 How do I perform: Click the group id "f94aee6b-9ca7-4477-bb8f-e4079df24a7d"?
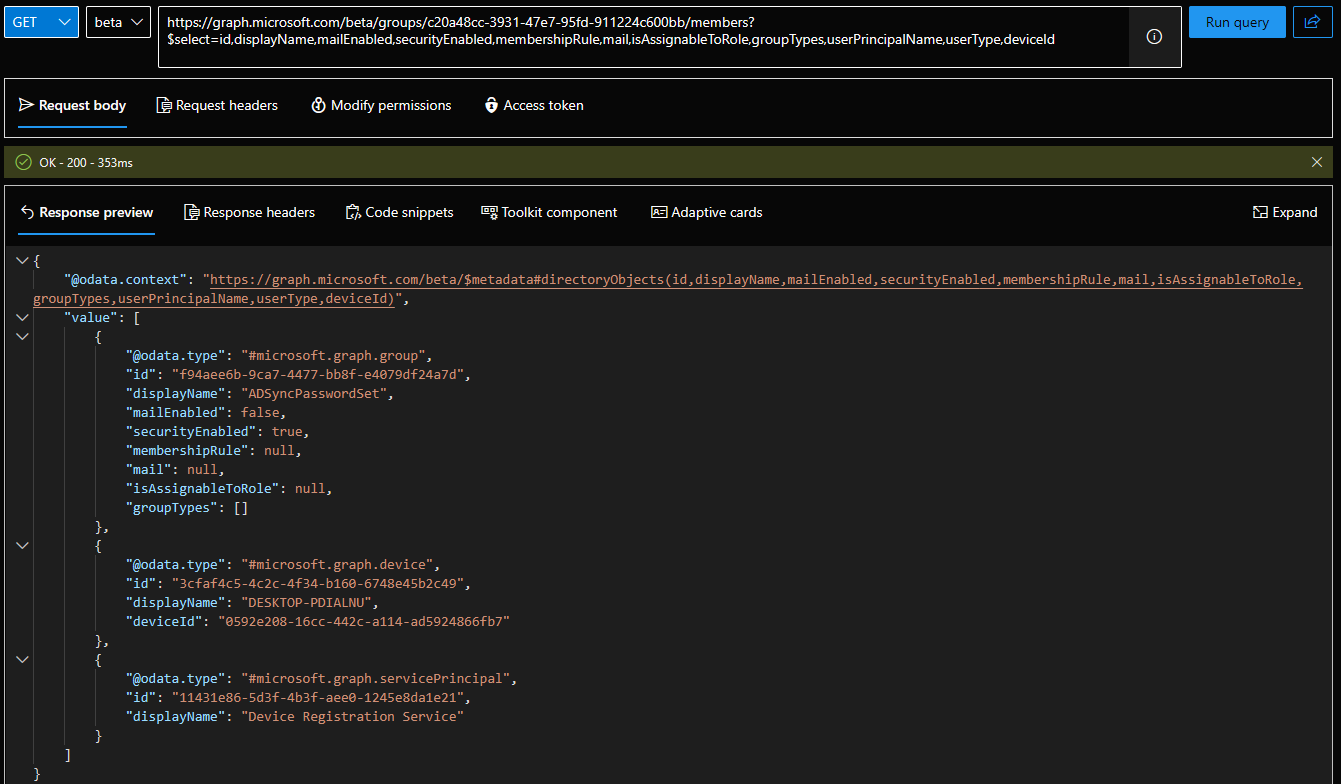point(319,374)
